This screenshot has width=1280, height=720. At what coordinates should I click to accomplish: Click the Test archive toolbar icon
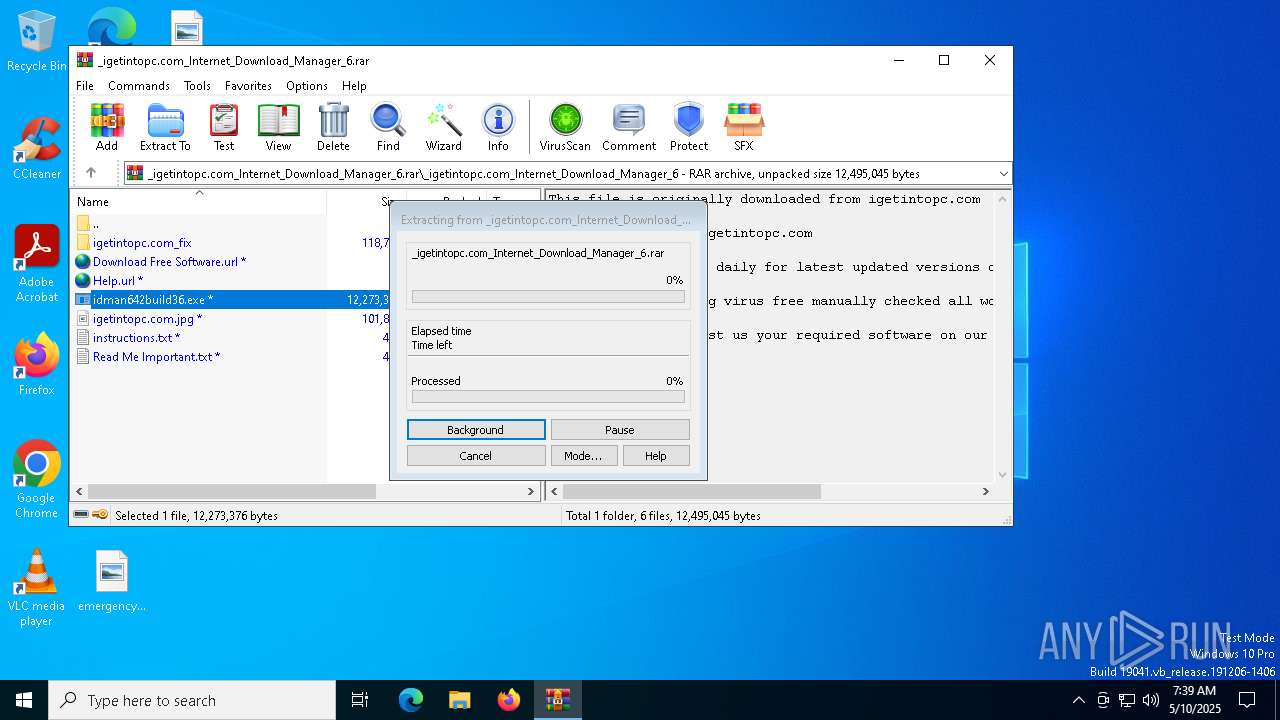224,127
